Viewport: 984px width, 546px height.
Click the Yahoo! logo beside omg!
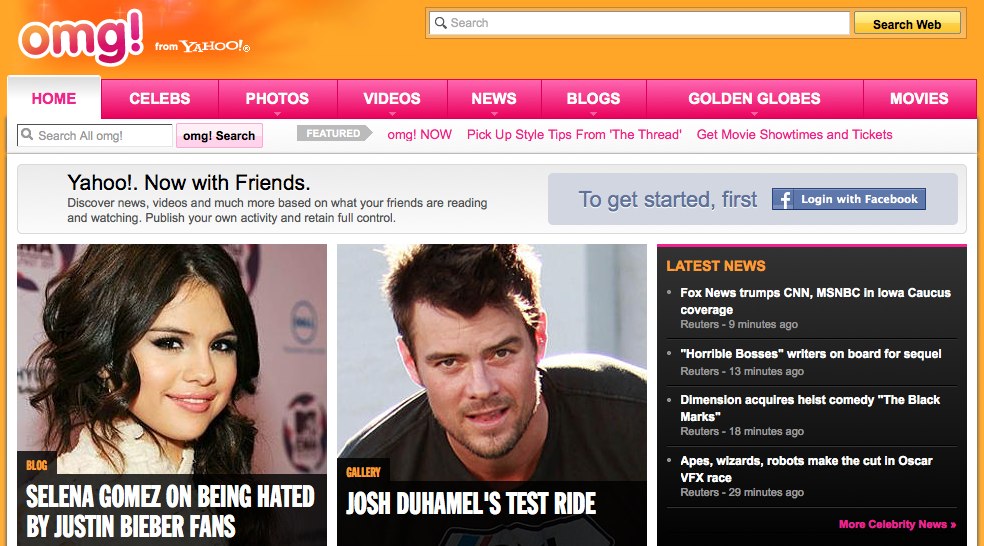(x=215, y=46)
